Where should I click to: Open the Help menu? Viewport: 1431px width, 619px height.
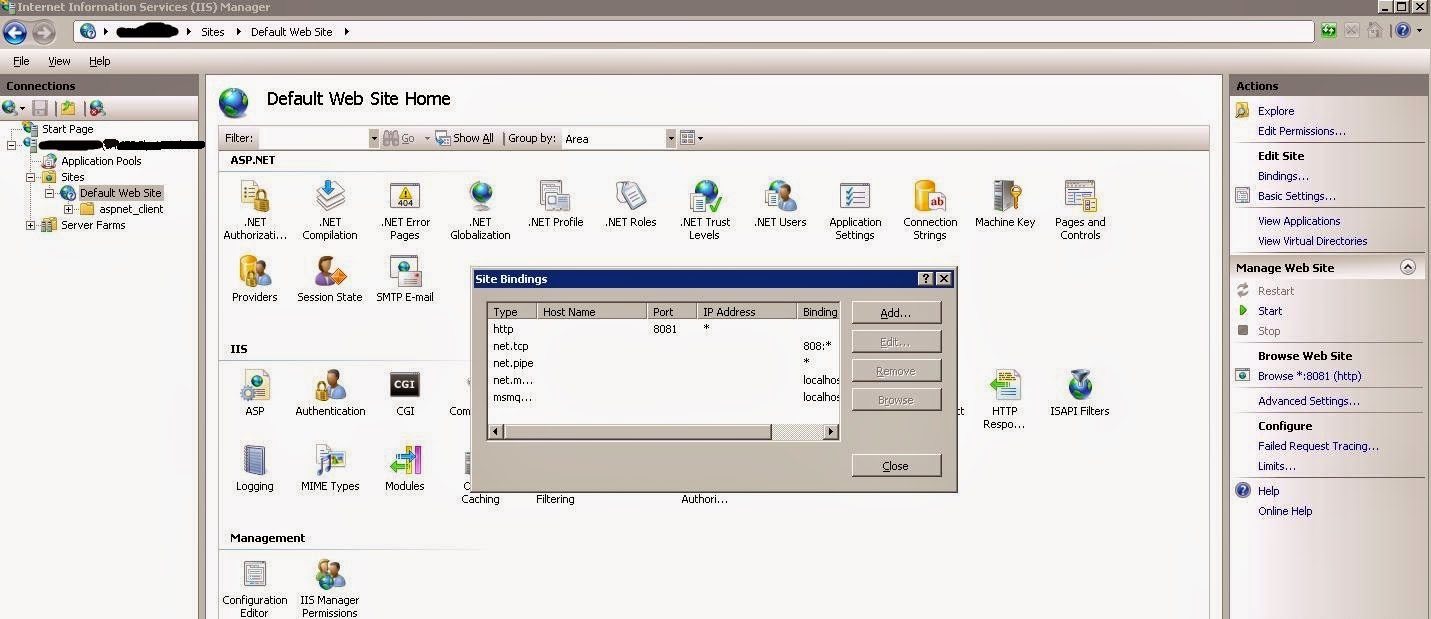99,61
